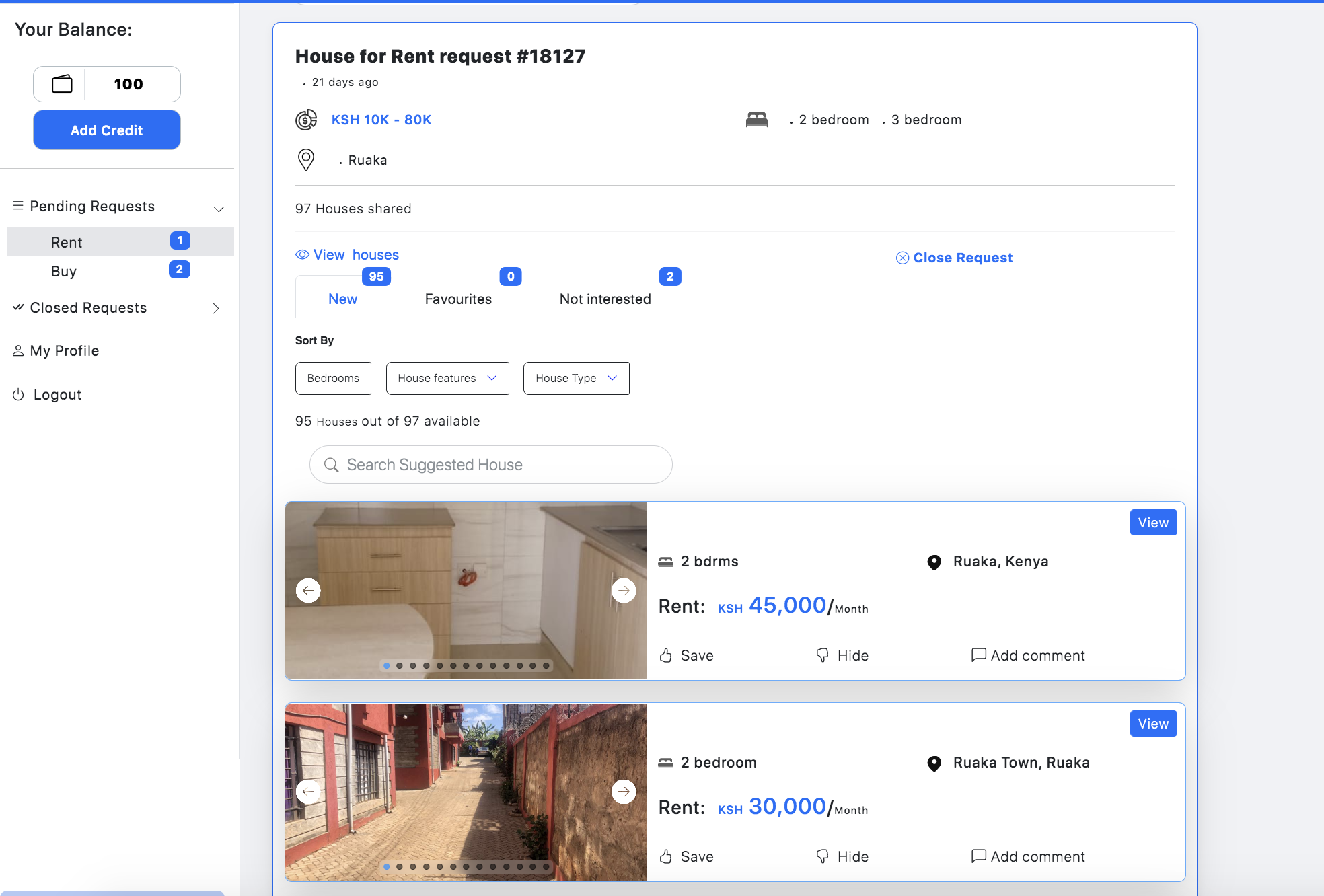Viewport: 1324px width, 896px height.
Task: Click the My Profile person icon
Action: (18, 351)
